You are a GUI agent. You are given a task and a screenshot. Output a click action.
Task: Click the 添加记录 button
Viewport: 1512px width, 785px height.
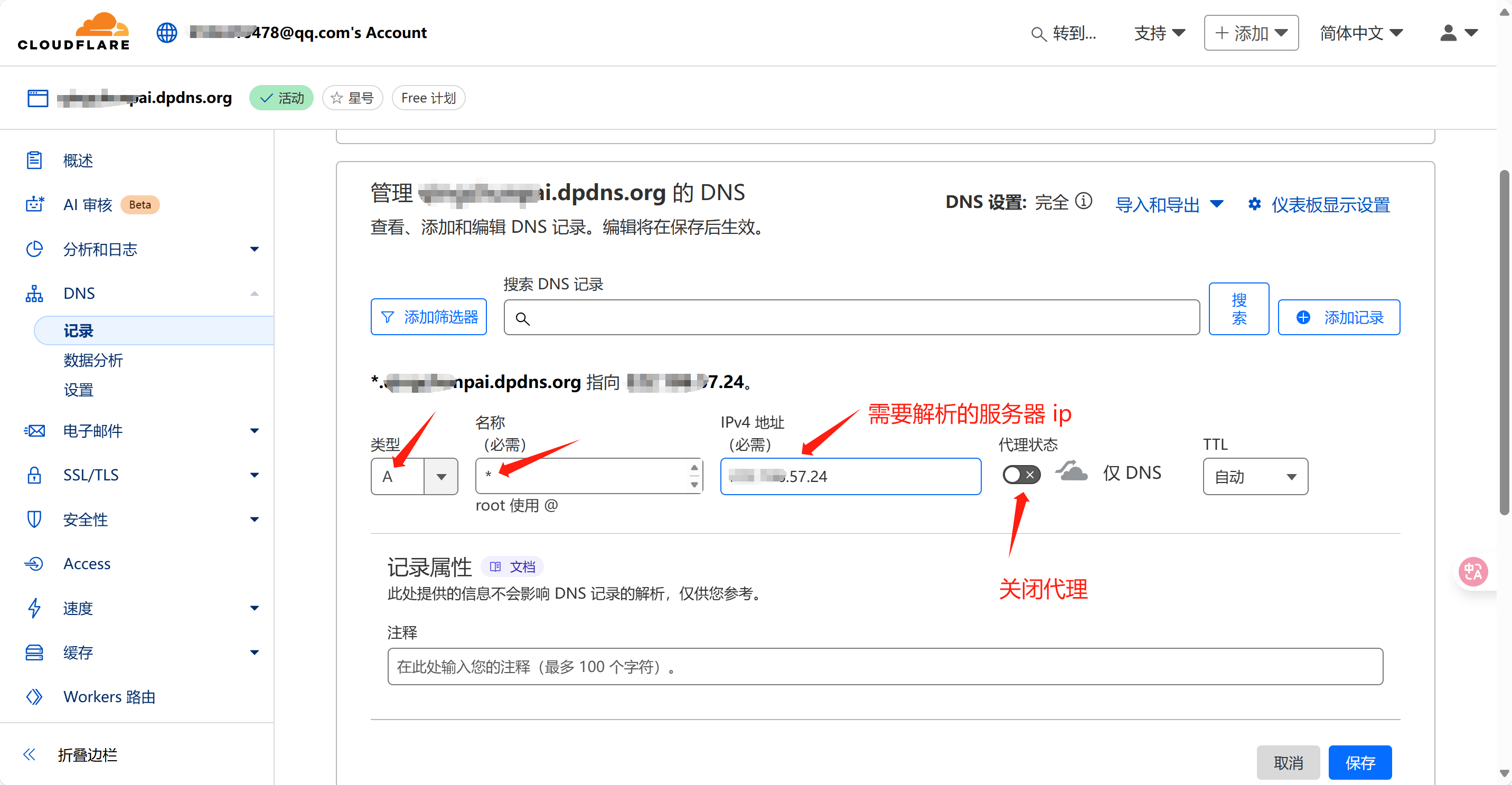pyautogui.click(x=1338, y=317)
